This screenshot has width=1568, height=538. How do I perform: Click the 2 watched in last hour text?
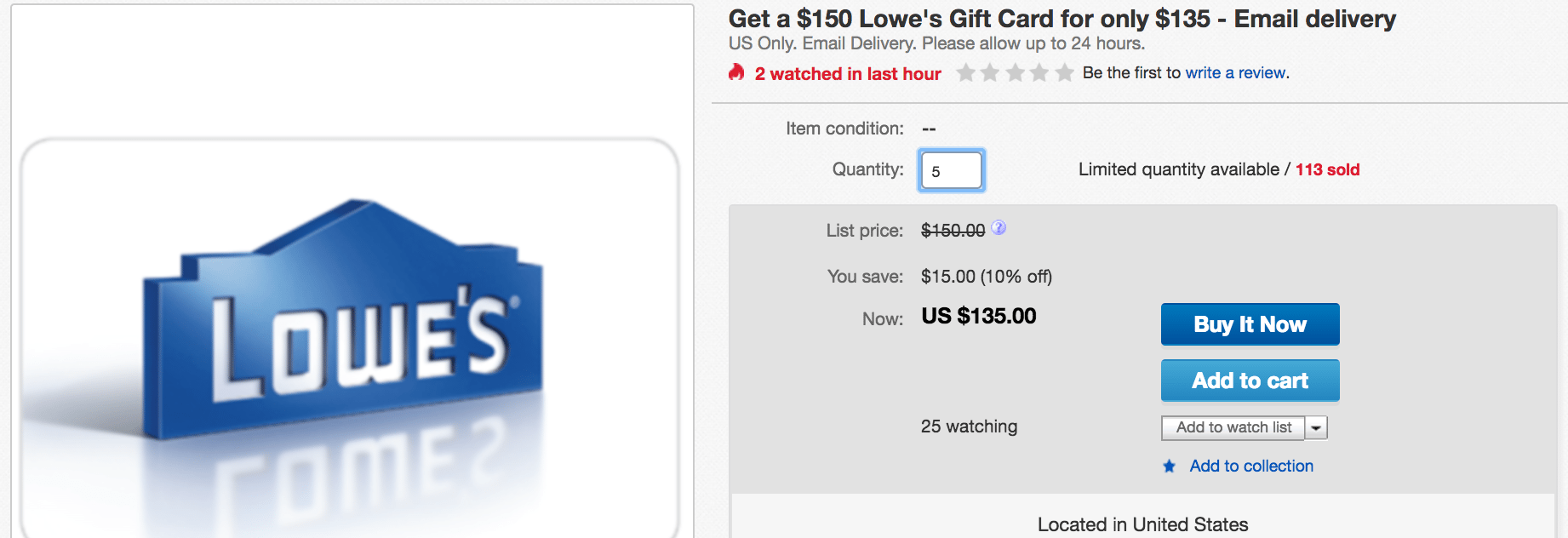848,74
